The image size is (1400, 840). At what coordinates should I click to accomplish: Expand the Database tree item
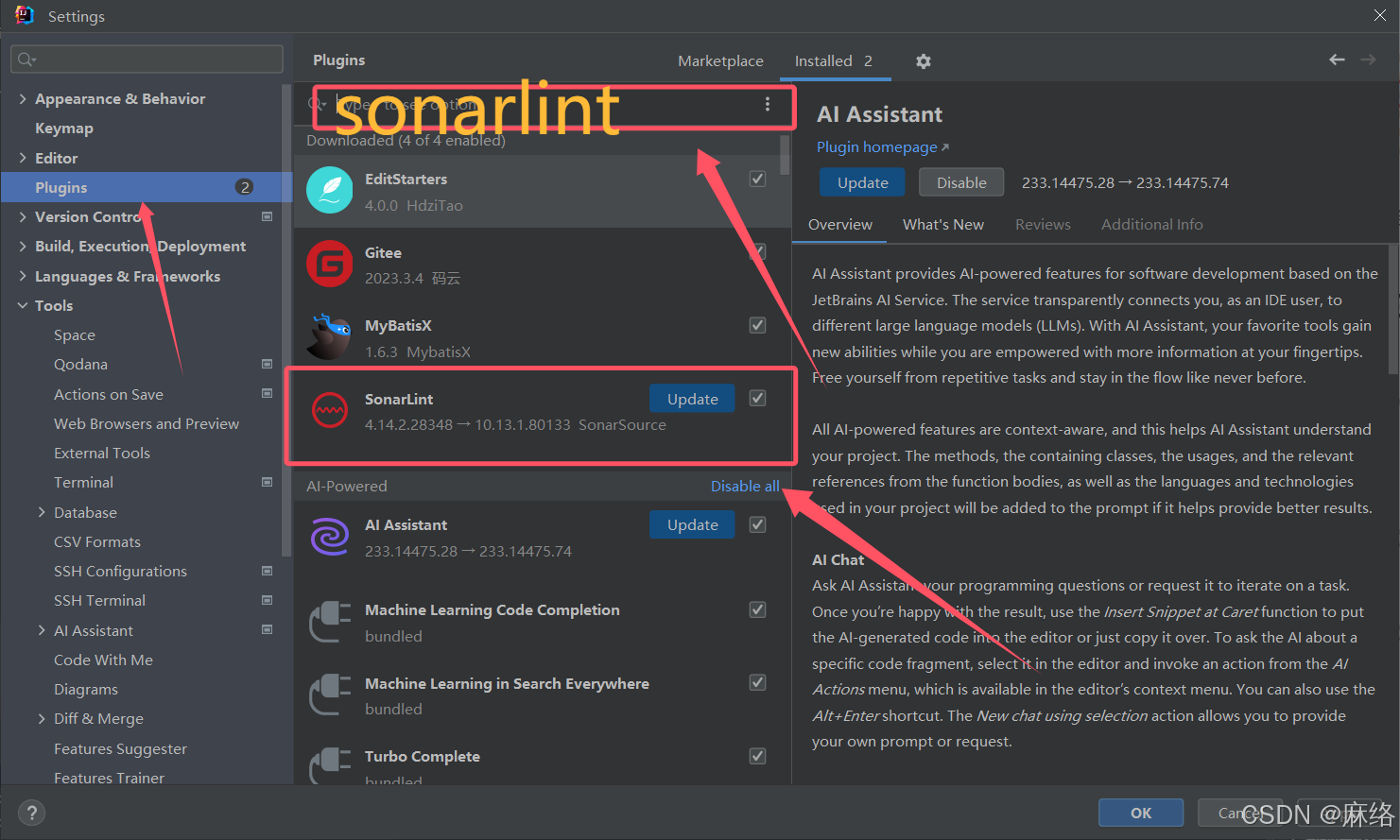(41, 512)
